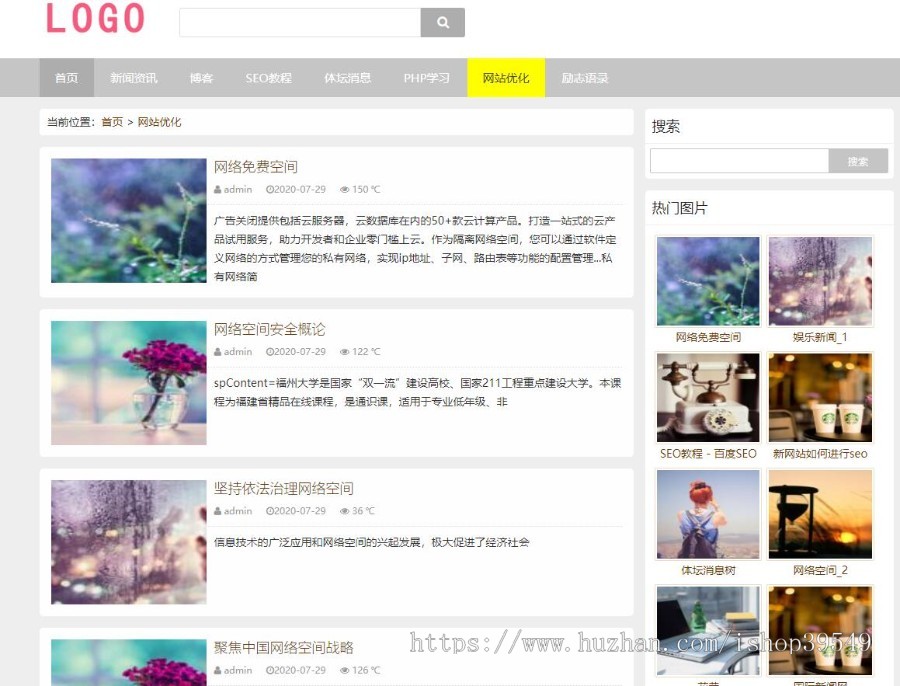Click the eye icon beside 126 ℃
Screen dimensions: 900x686
tap(344, 671)
